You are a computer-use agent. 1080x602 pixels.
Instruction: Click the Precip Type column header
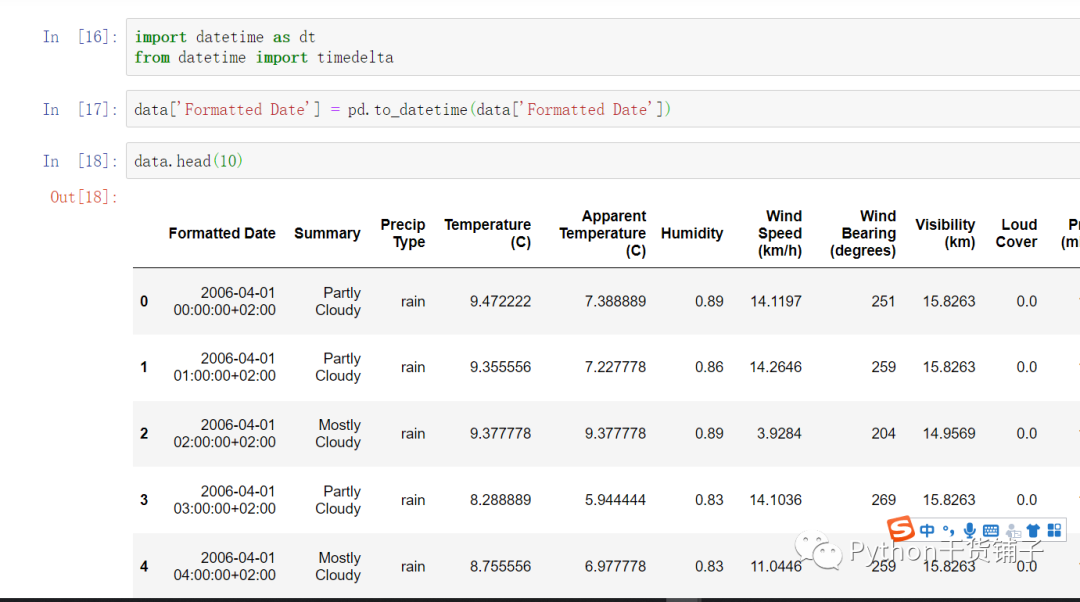pos(403,233)
